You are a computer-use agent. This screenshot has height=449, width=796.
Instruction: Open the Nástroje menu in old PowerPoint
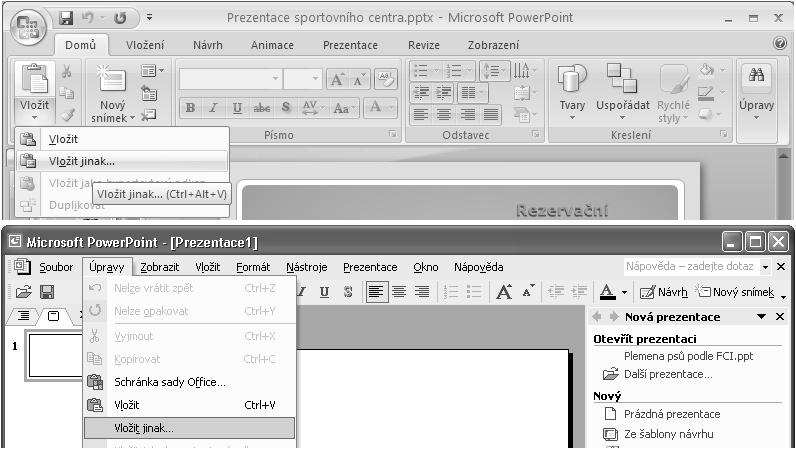[307, 267]
